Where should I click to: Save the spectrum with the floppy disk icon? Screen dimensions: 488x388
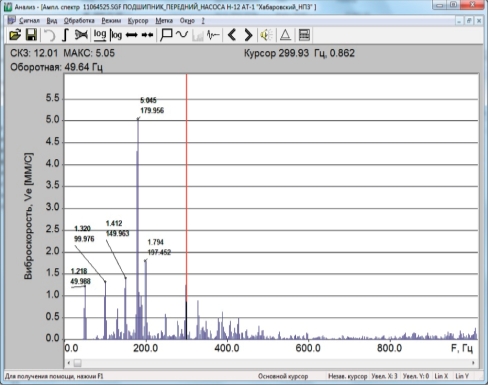31,35
